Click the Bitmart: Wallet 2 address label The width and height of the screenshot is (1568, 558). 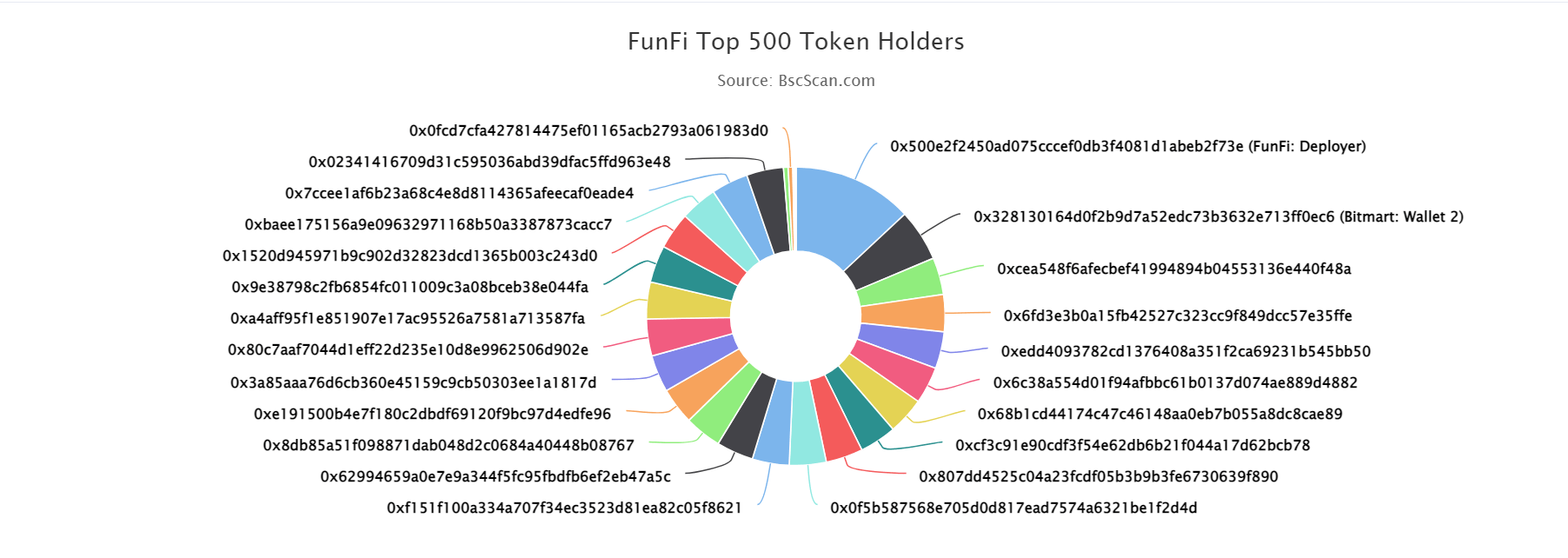[1218, 216]
